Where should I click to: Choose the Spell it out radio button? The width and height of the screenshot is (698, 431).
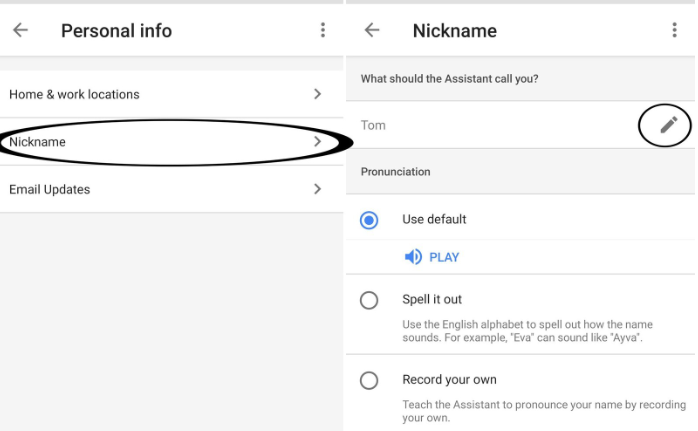(x=369, y=300)
